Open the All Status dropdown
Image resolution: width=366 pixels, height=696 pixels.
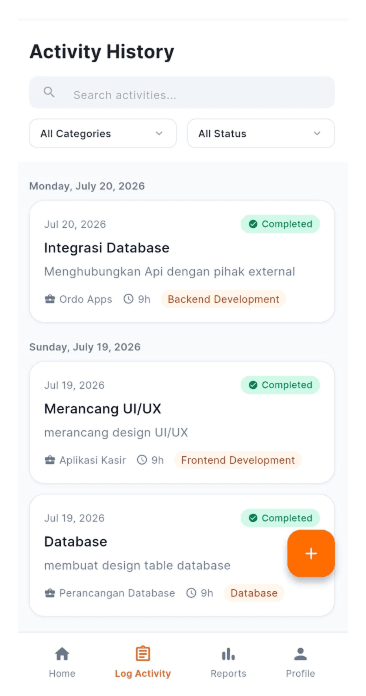click(261, 133)
